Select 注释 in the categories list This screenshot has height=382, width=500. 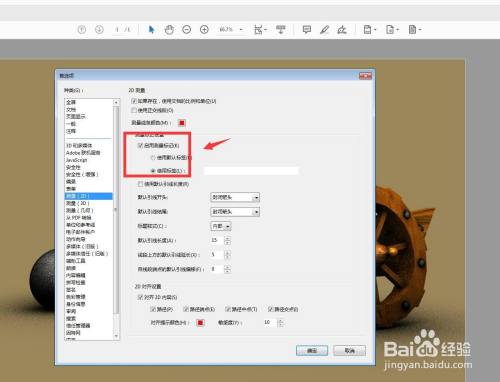(71, 131)
